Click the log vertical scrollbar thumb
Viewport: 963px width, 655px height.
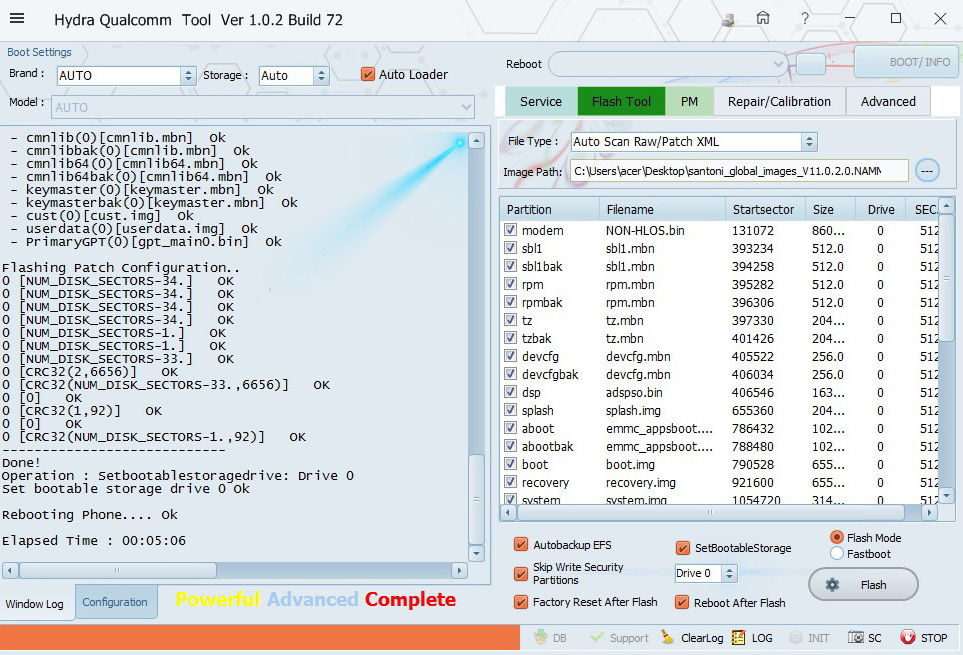(x=476, y=499)
